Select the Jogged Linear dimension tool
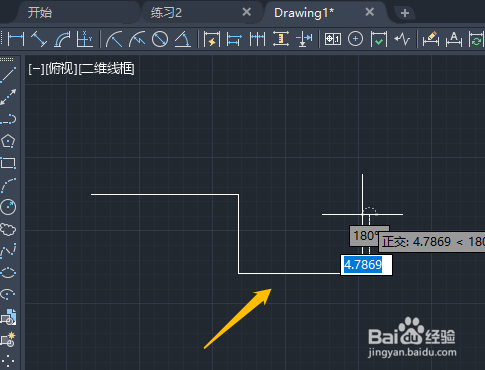This screenshot has height=370, width=485. click(402, 39)
